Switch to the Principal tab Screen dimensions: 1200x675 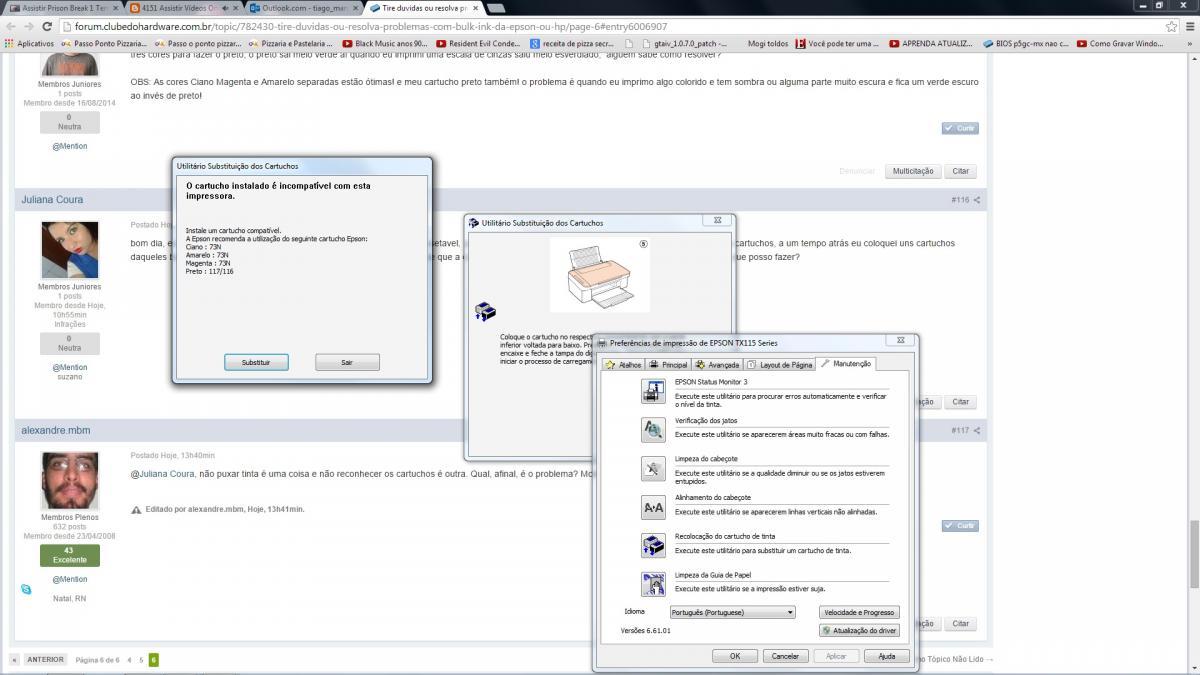pyautogui.click(x=669, y=365)
